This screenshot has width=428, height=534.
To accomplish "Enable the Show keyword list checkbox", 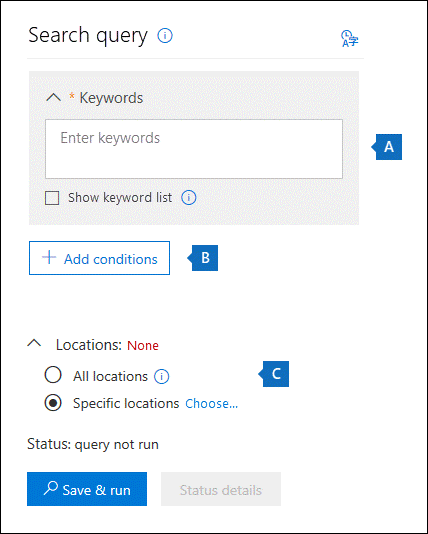I will point(52,198).
